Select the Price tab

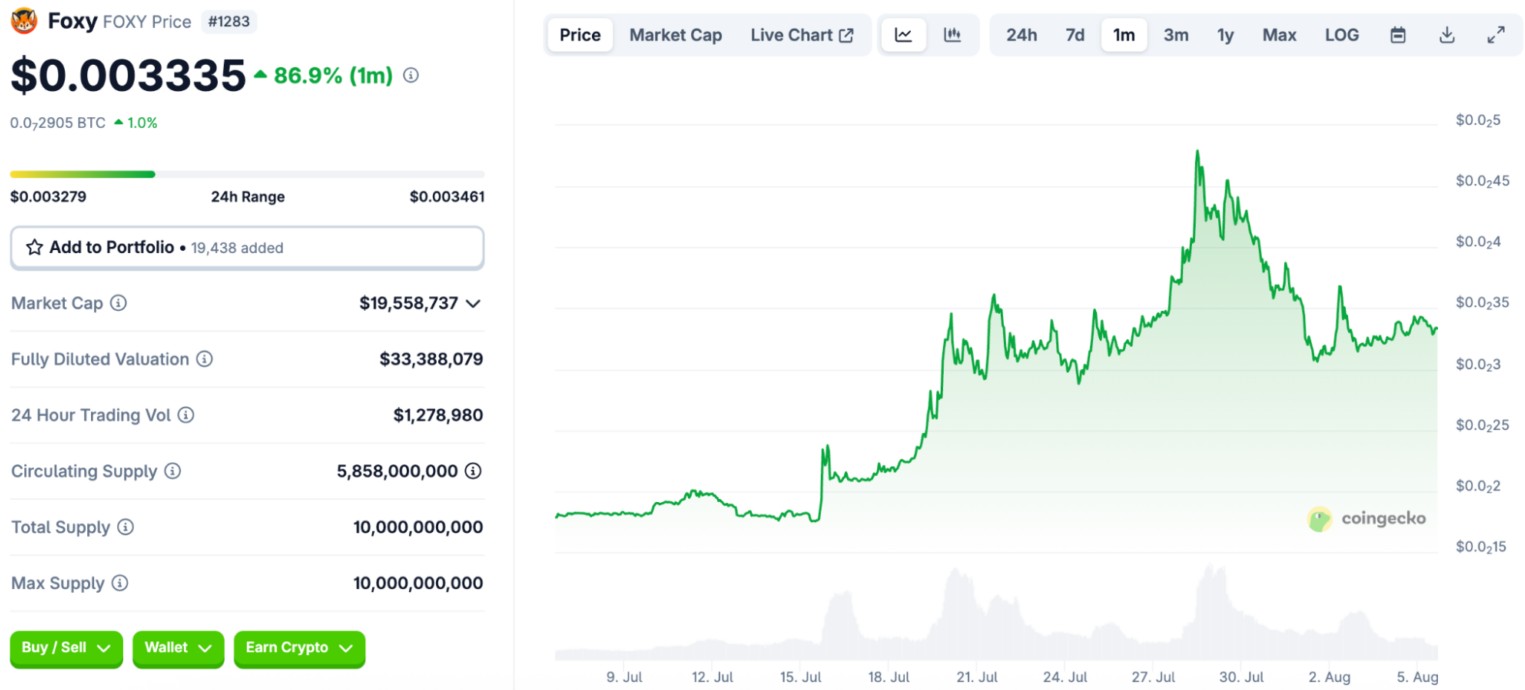[x=580, y=35]
